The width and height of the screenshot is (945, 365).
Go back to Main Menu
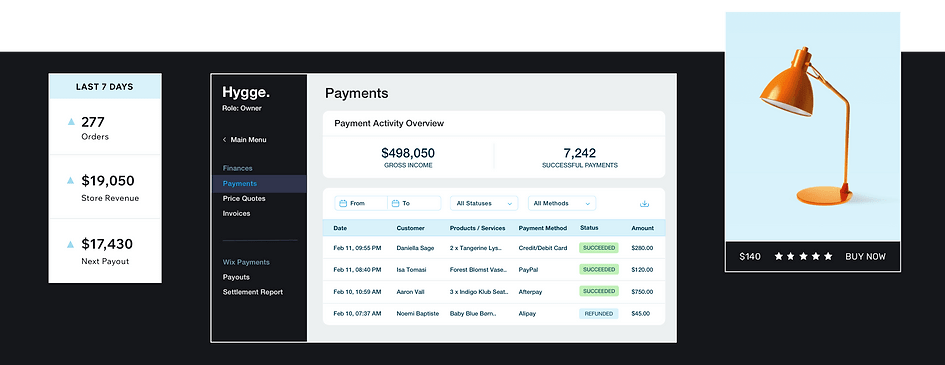tap(248, 140)
